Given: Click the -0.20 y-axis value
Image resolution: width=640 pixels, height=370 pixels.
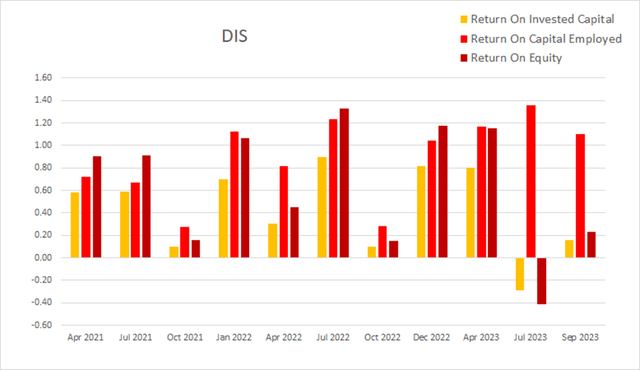Looking at the screenshot, I should (42, 280).
